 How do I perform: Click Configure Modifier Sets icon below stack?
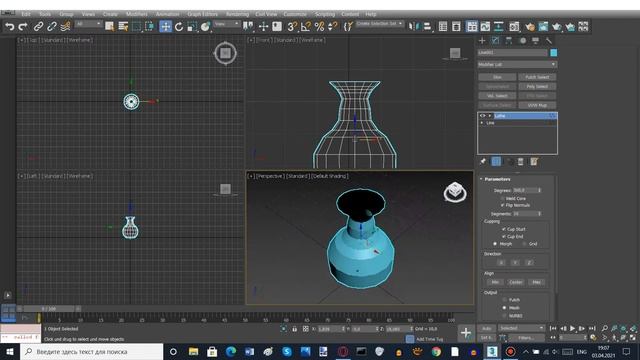534,162
